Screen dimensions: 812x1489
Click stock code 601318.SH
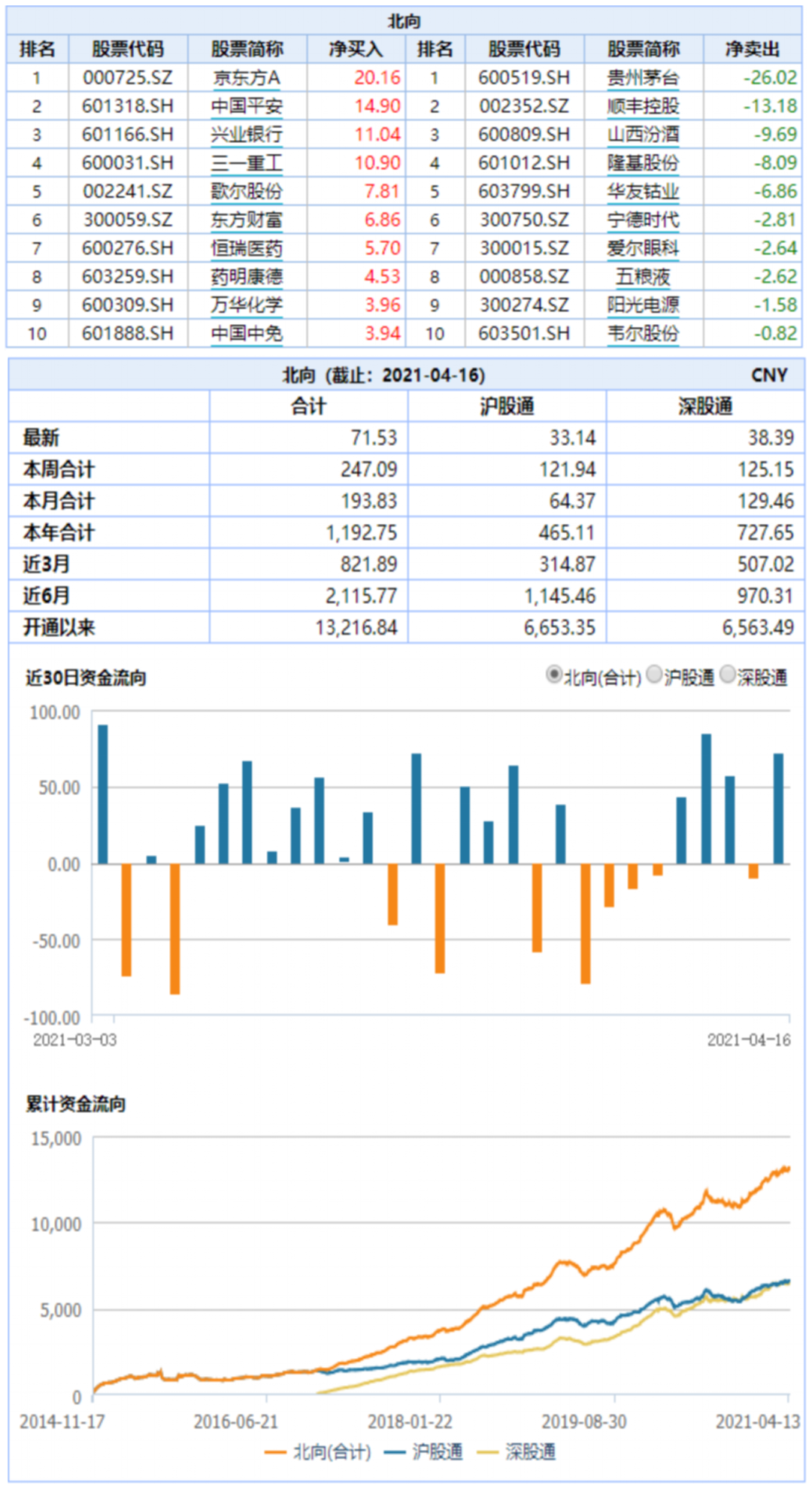128,107
